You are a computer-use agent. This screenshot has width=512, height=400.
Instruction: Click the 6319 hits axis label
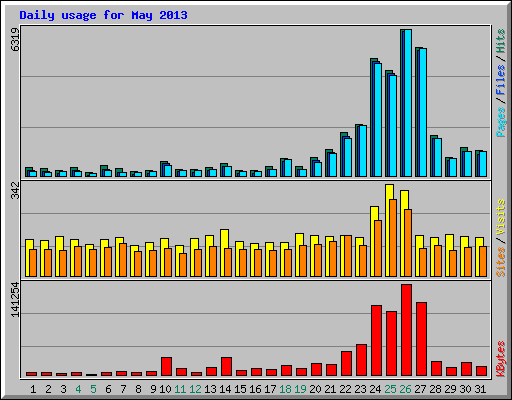tap(15, 39)
